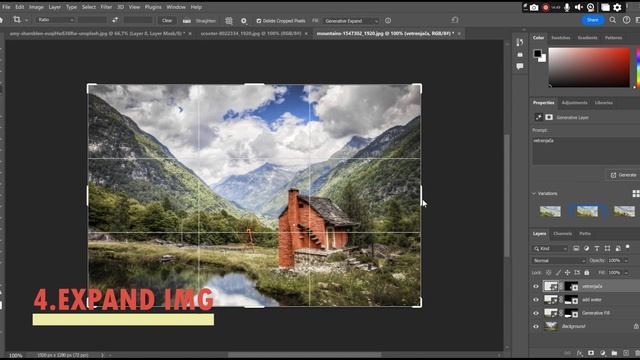This screenshot has width=640, height=360.
Task: Open the crop tool preset arrow
Action: click(x=27, y=20)
